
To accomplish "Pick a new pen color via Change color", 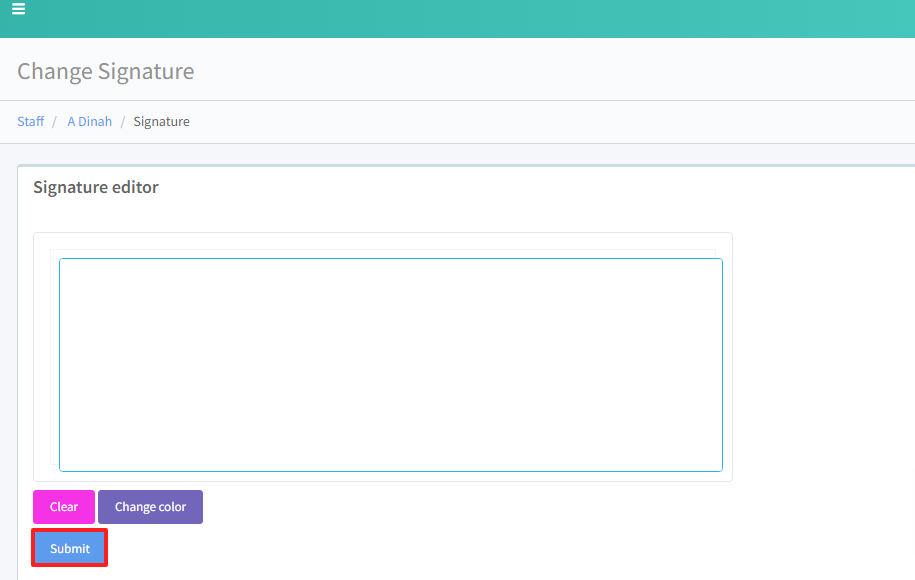I will coord(150,507).
